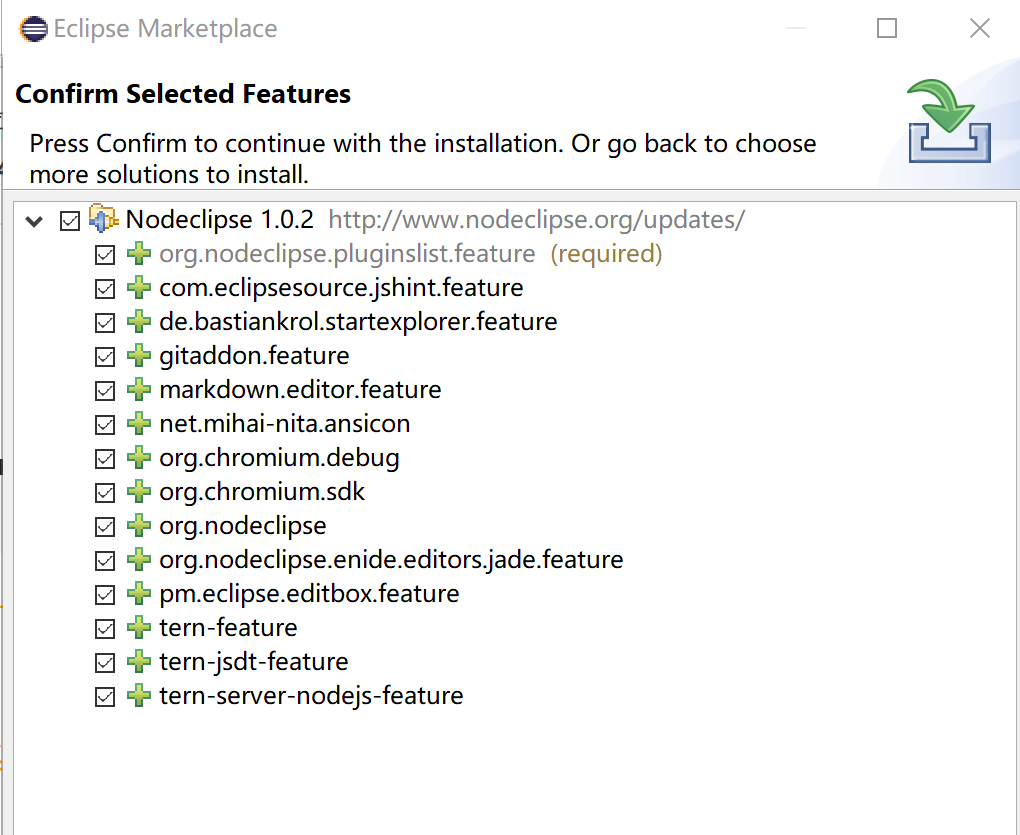The width and height of the screenshot is (1020, 835).
Task: Uncheck the top-level Nodeclipse 1.0.2 checkbox
Action: click(x=70, y=220)
